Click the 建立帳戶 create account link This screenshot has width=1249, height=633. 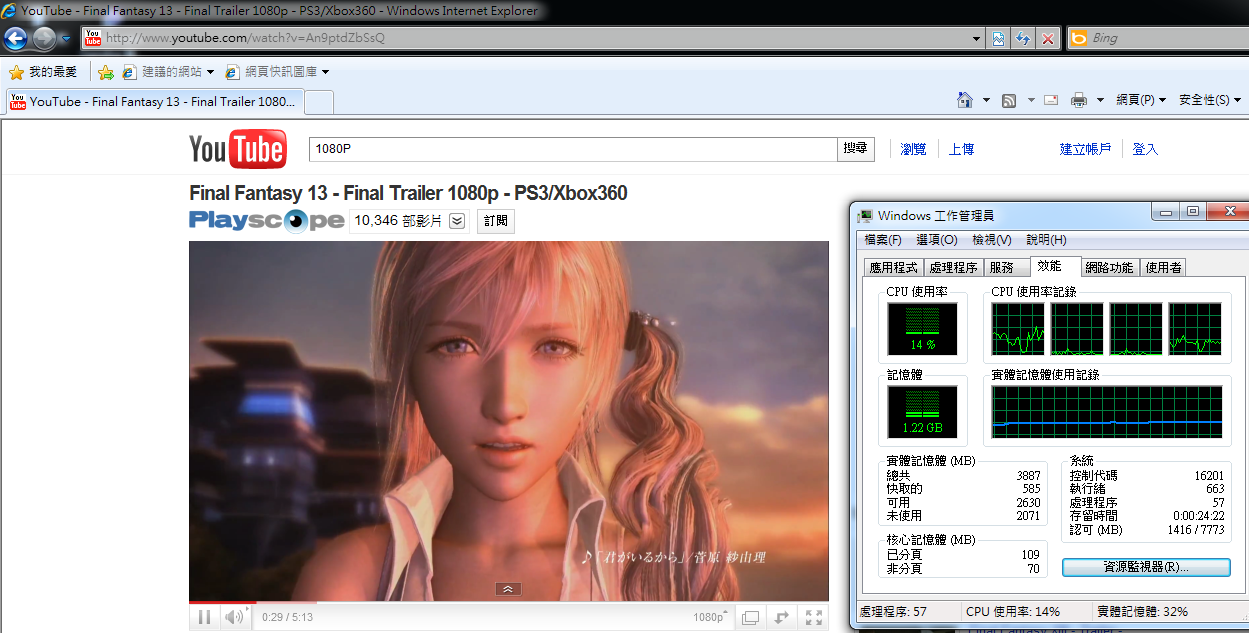(1085, 149)
